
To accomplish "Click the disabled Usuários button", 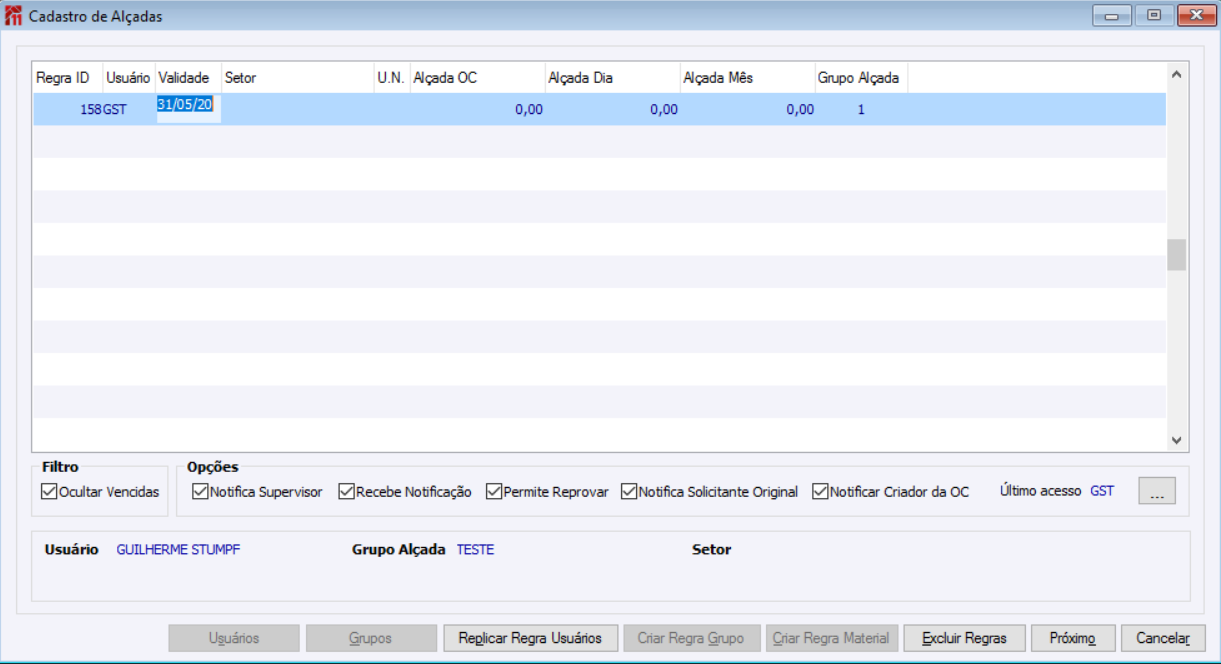I will tap(234, 638).
